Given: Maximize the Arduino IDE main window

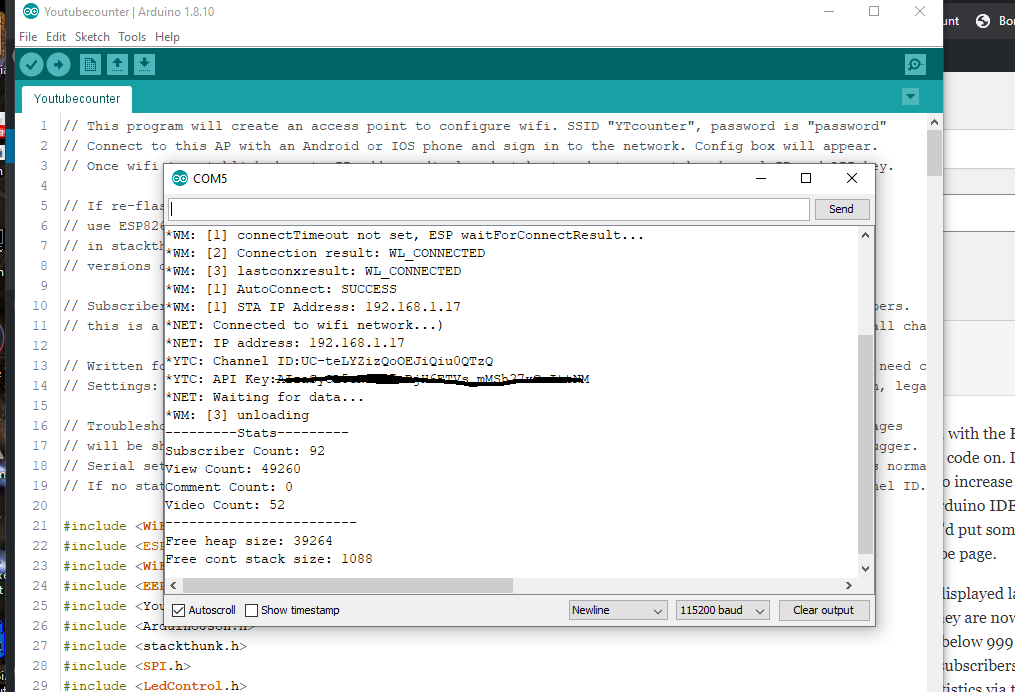Looking at the screenshot, I should point(874,11).
